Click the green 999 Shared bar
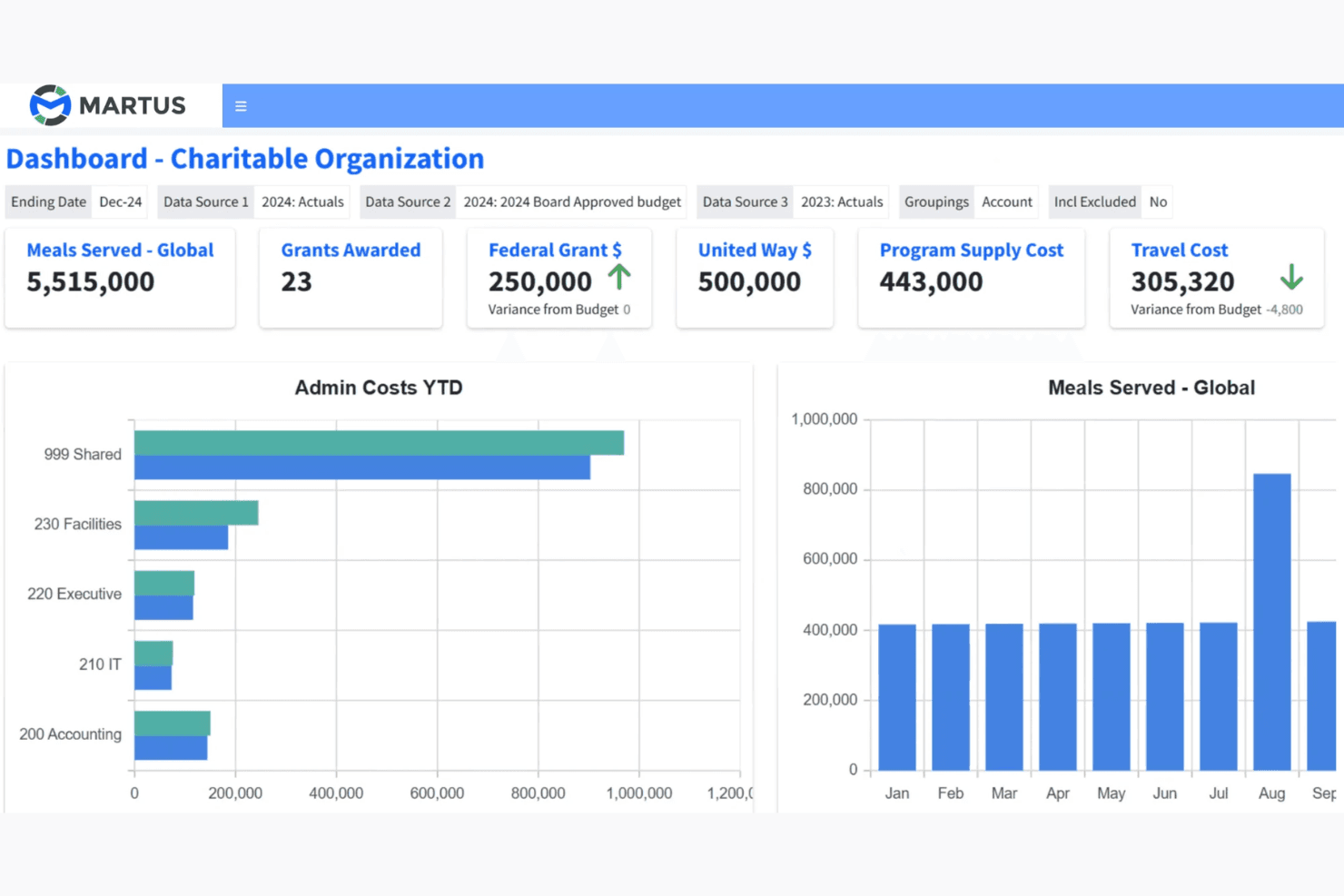The height and width of the screenshot is (896, 1344). [x=379, y=442]
